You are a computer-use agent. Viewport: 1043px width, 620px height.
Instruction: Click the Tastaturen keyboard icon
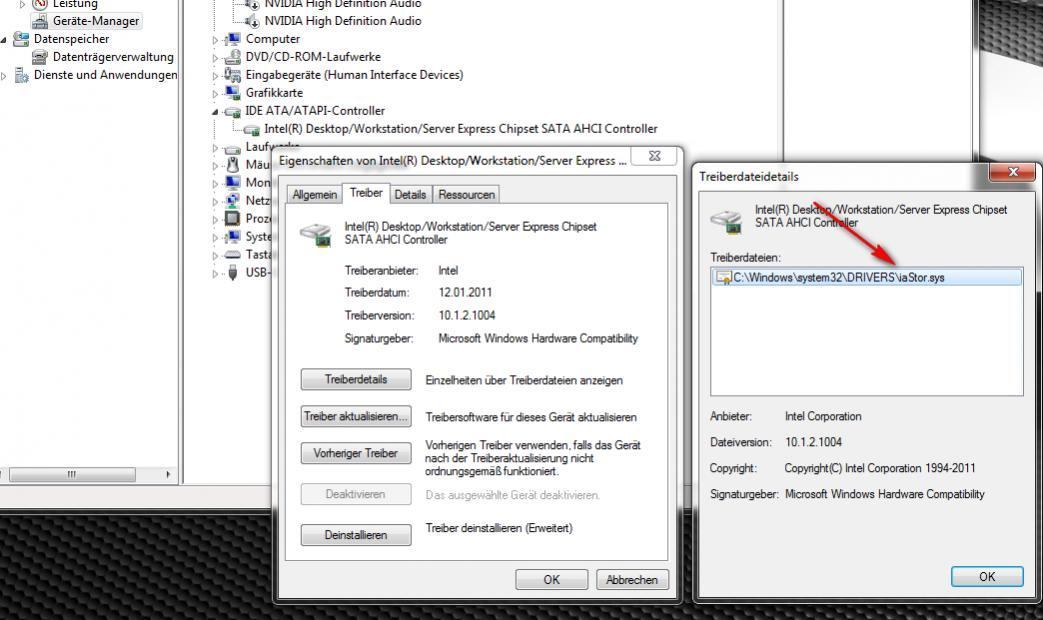coord(232,255)
